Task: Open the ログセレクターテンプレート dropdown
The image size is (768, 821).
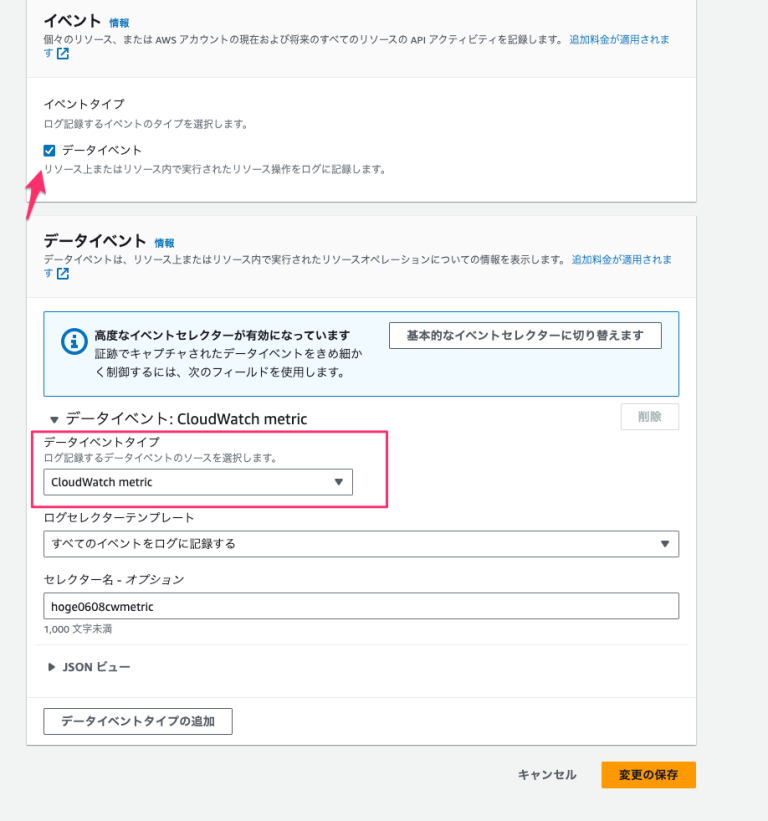Action: (363, 544)
